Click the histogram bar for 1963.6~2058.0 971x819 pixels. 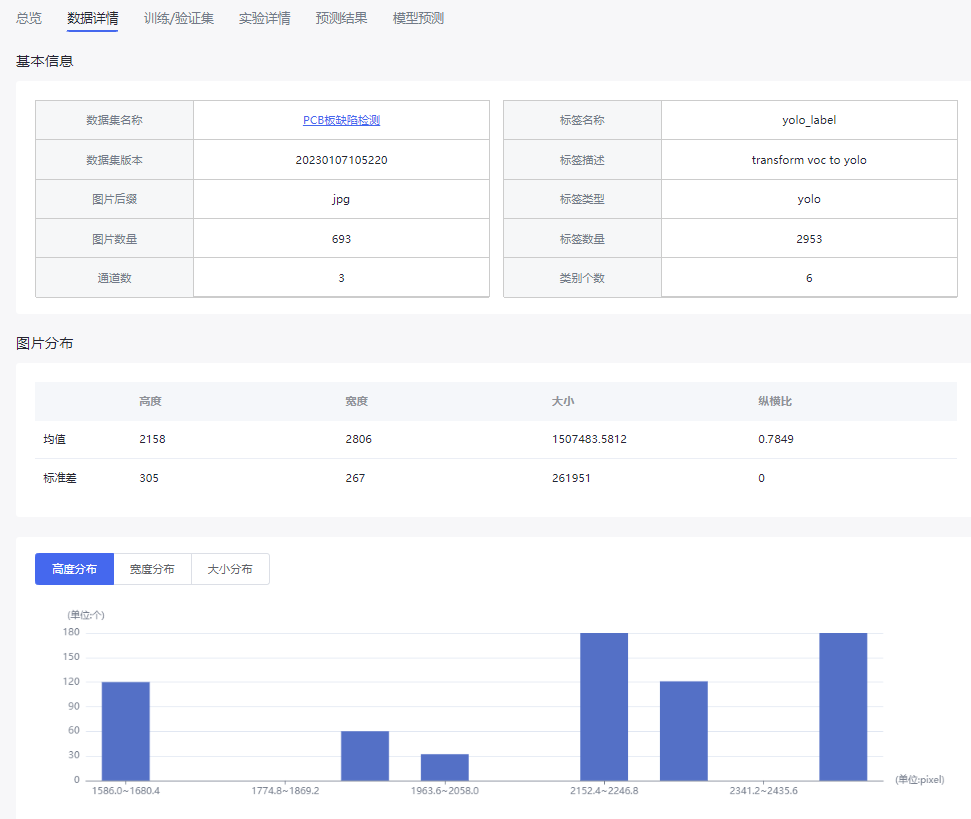[x=444, y=767]
